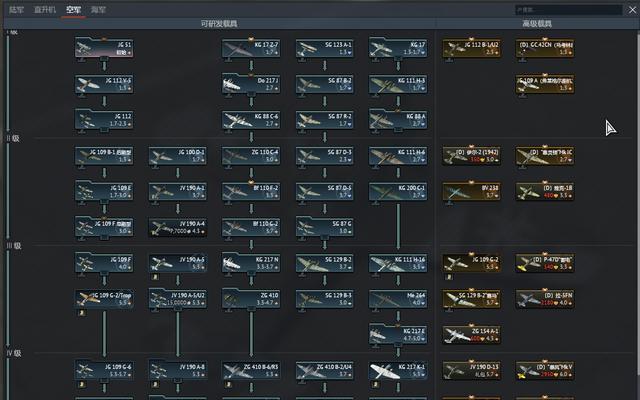The image size is (640, 400).
Task: Select the SG 87 D-5 aircraft card
Action: pos(324,191)
